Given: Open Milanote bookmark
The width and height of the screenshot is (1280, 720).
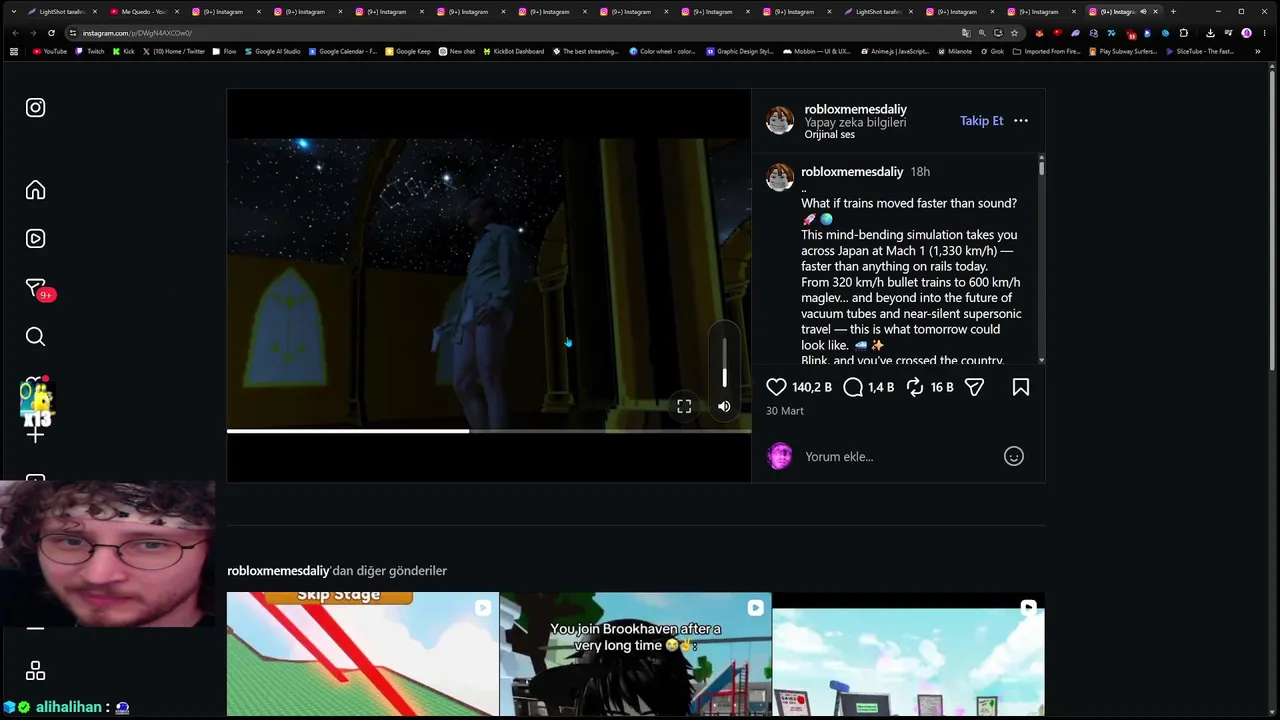Looking at the screenshot, I should (x=954, y=51).
